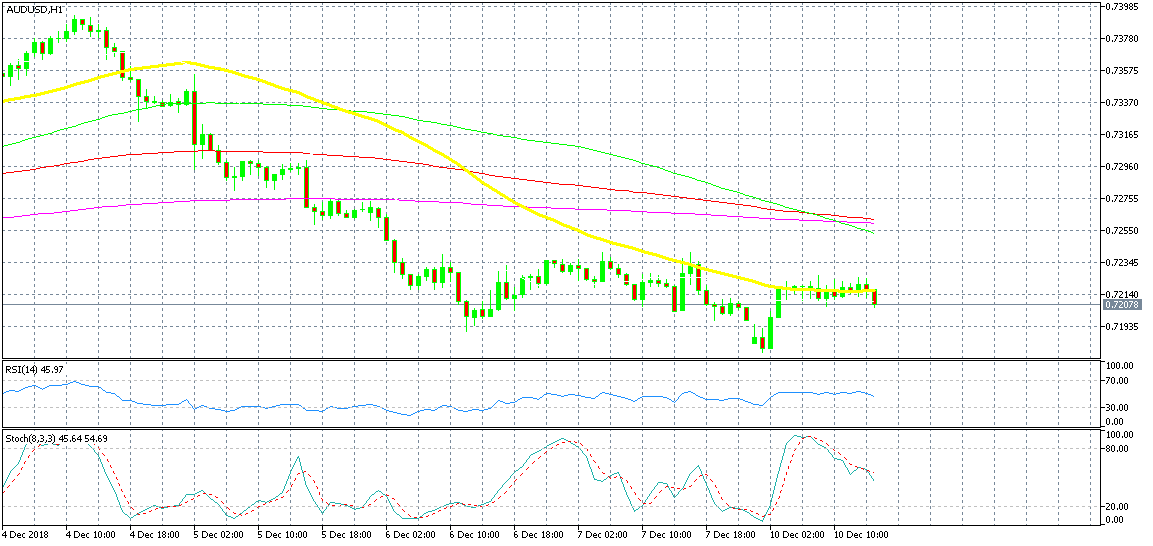This screenshot has width=1153, height=546.
Task: Click the 0.72755 price scale value
Action: coord(1121,198)
